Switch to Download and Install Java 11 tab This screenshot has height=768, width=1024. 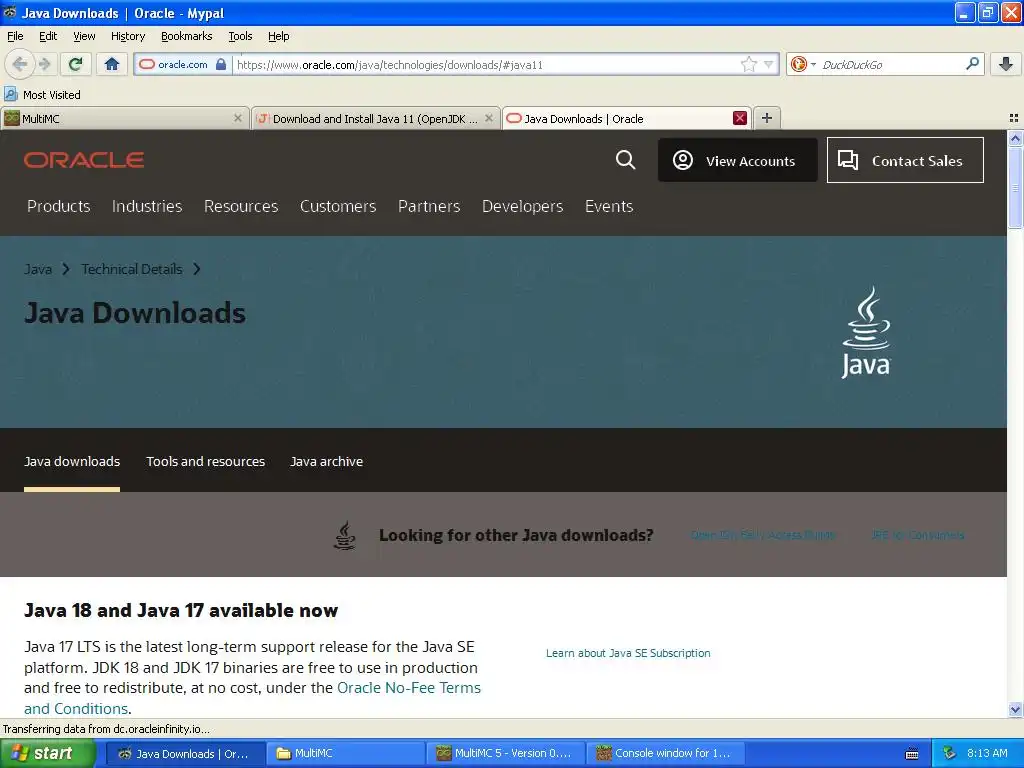coord(376,118)
